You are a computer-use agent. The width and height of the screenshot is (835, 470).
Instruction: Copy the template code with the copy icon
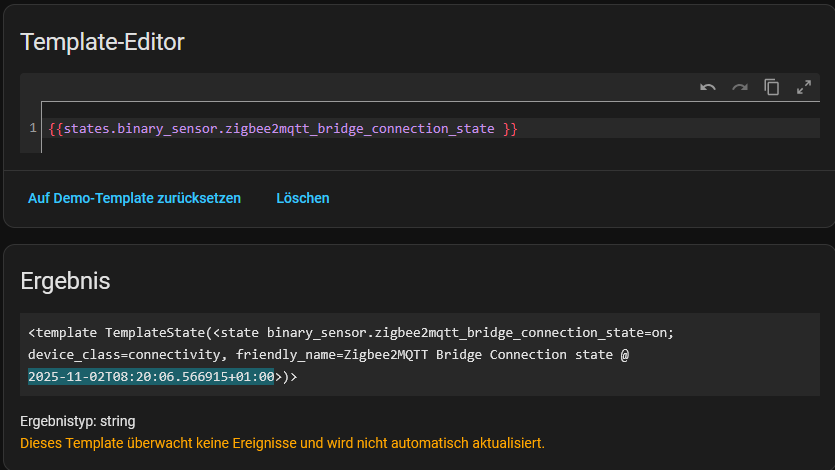772,87
